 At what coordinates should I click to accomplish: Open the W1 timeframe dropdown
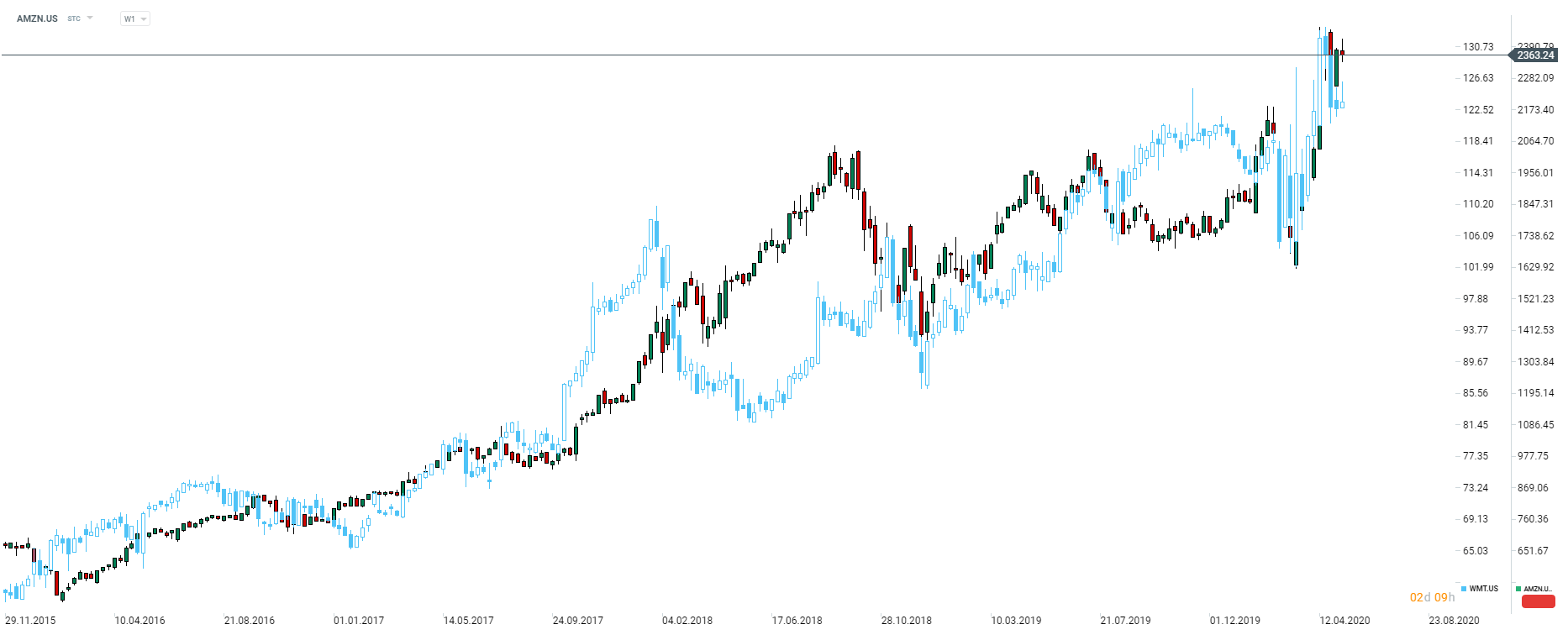pos(134,18)
